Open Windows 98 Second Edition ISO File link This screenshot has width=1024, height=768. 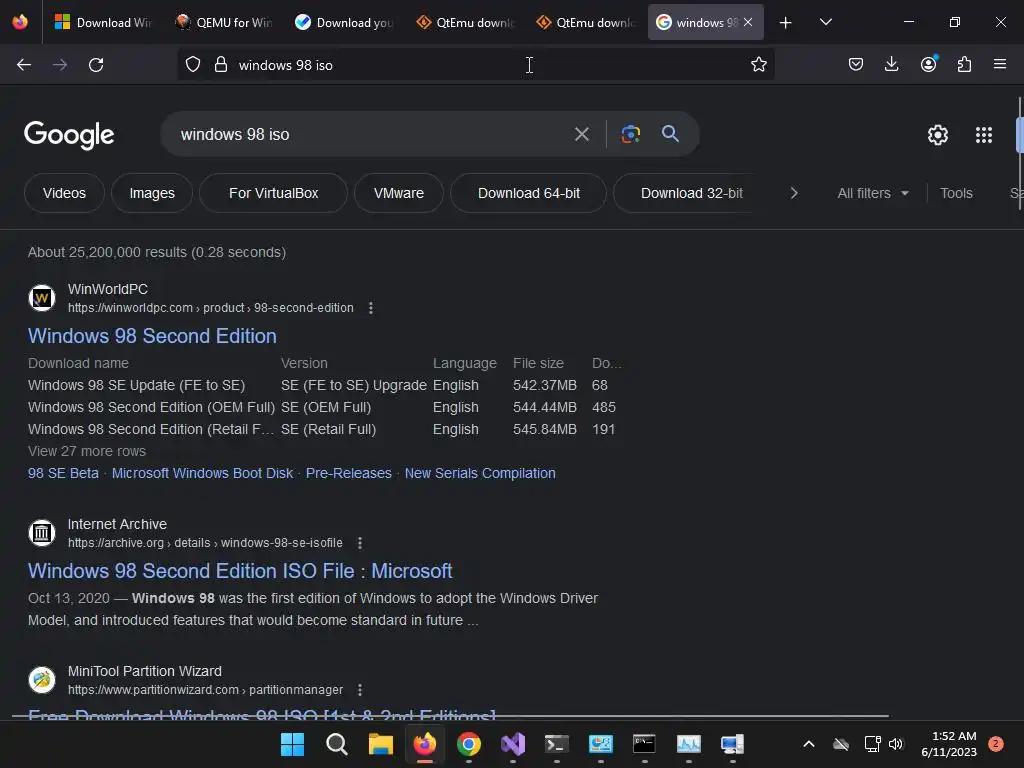pos(240,571)
